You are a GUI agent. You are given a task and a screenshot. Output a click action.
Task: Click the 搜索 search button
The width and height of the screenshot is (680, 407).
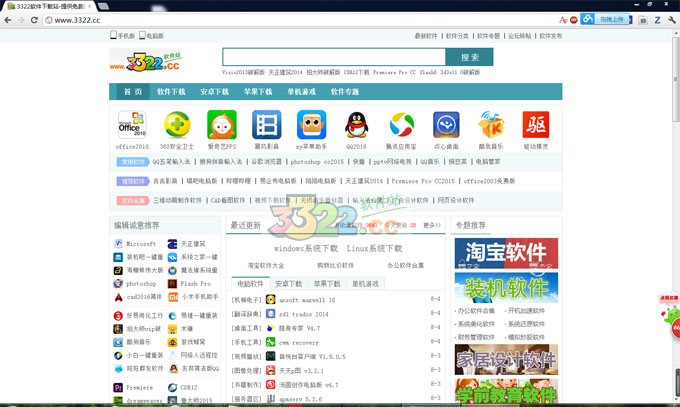tap(470, 57)
